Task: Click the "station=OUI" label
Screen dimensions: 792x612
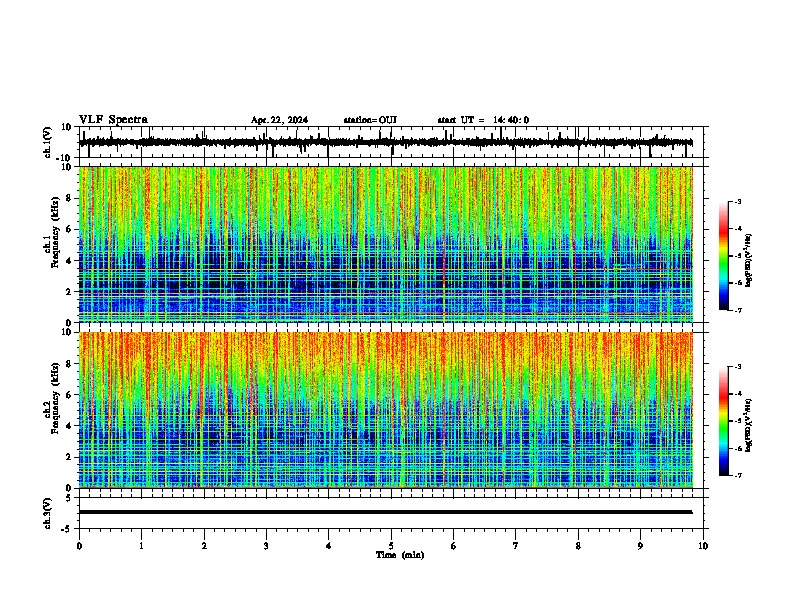Action: click(370, 120)
